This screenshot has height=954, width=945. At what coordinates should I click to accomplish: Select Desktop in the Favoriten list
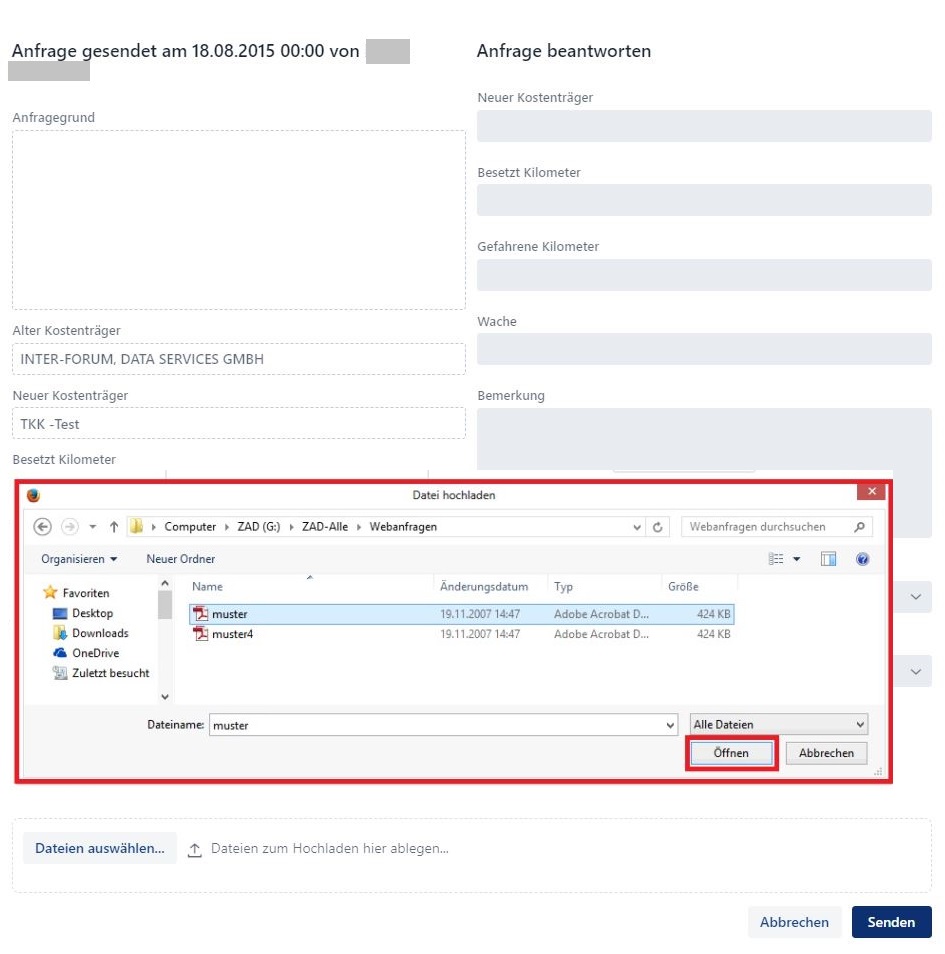92,613
